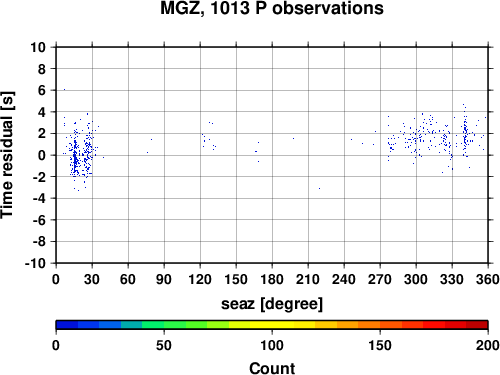This screenshot has height=375, width=500.
Task: Click the colorbar tick label 100
Action: [272, 345]
